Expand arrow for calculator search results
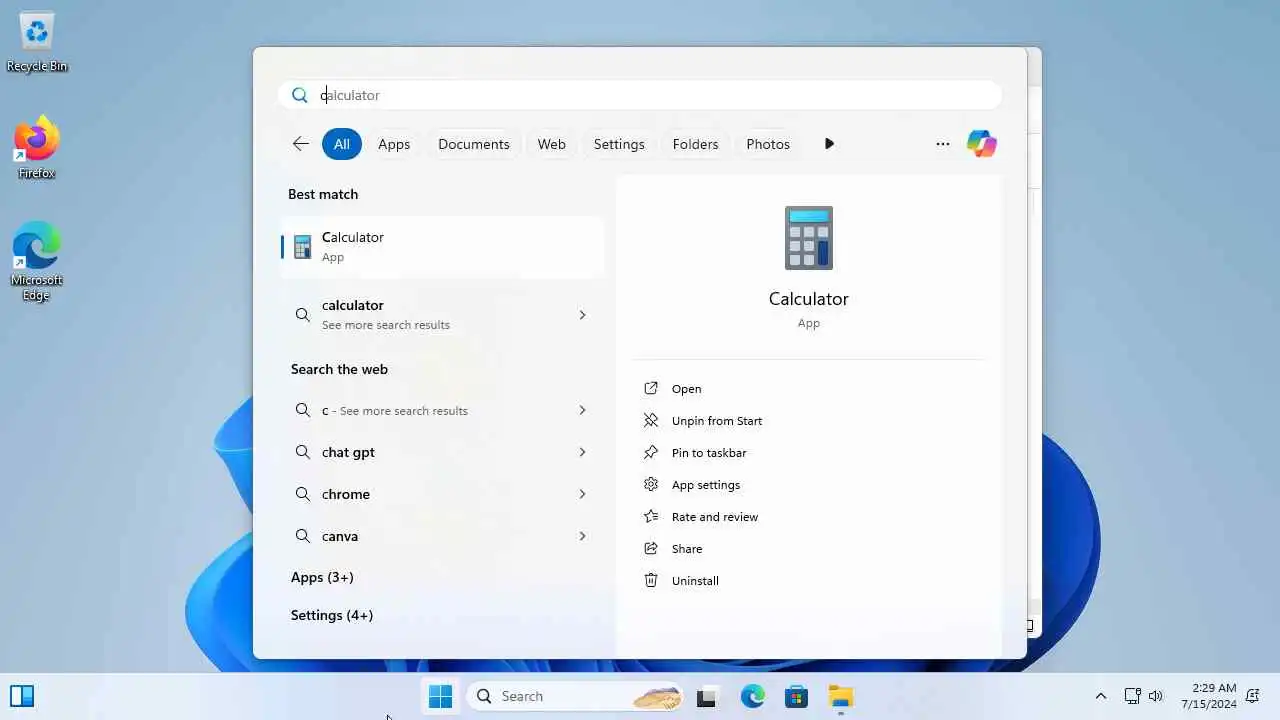1280x720 pixels. tap(582, 315)
